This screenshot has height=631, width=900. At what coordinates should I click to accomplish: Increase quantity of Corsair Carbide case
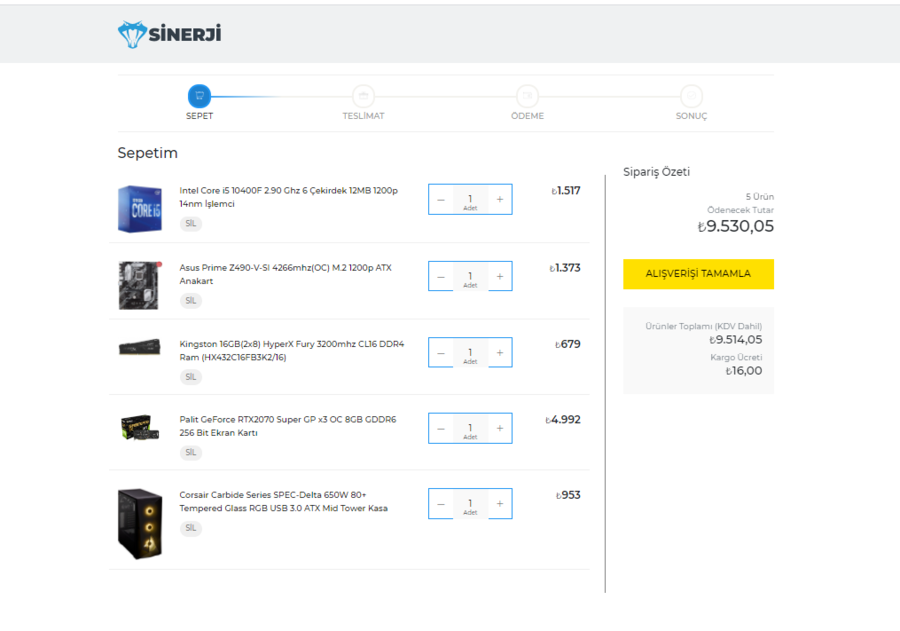pos(500,504)
